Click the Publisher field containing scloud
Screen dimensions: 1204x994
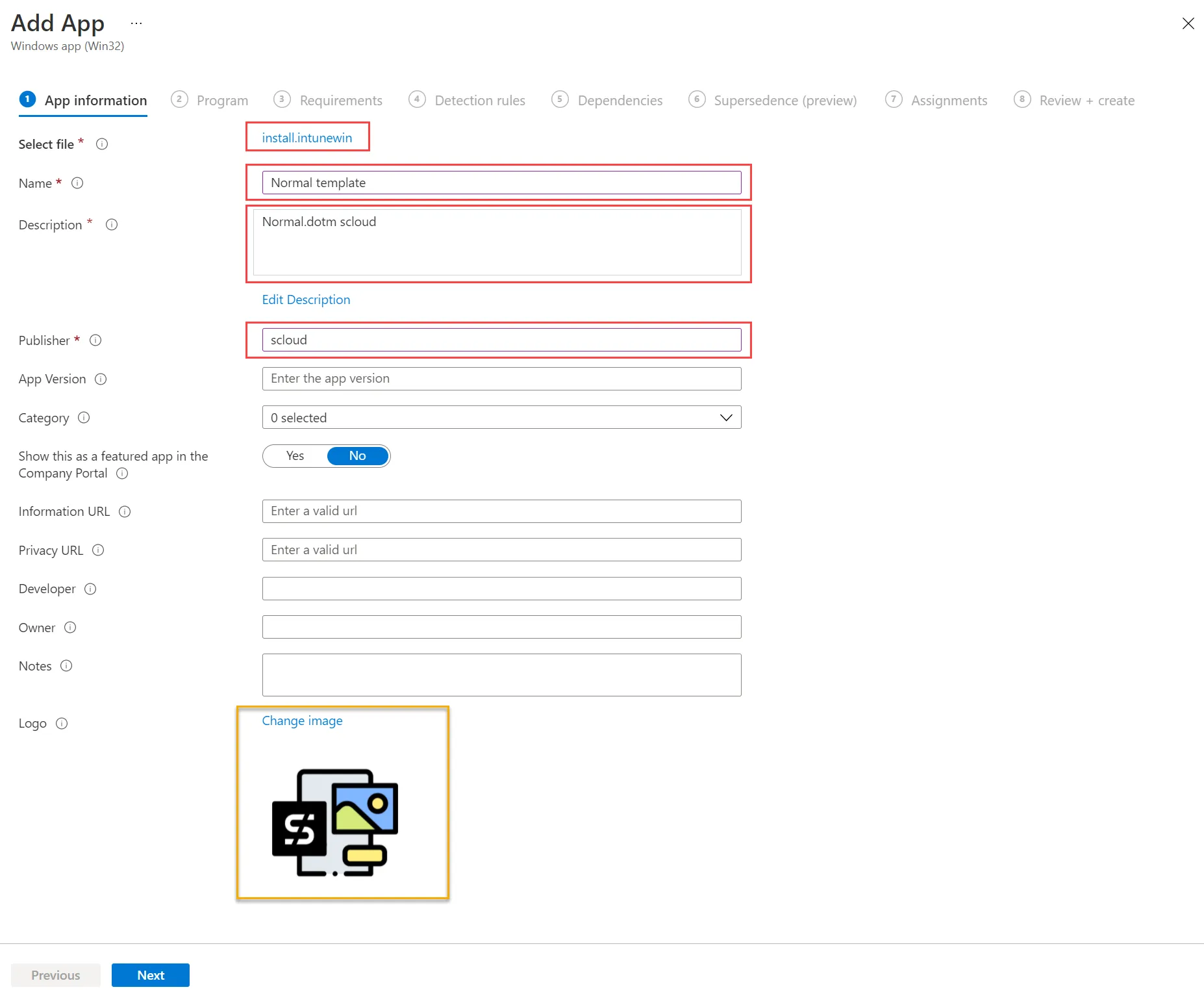pyautogui.click(x=501, y=340)
